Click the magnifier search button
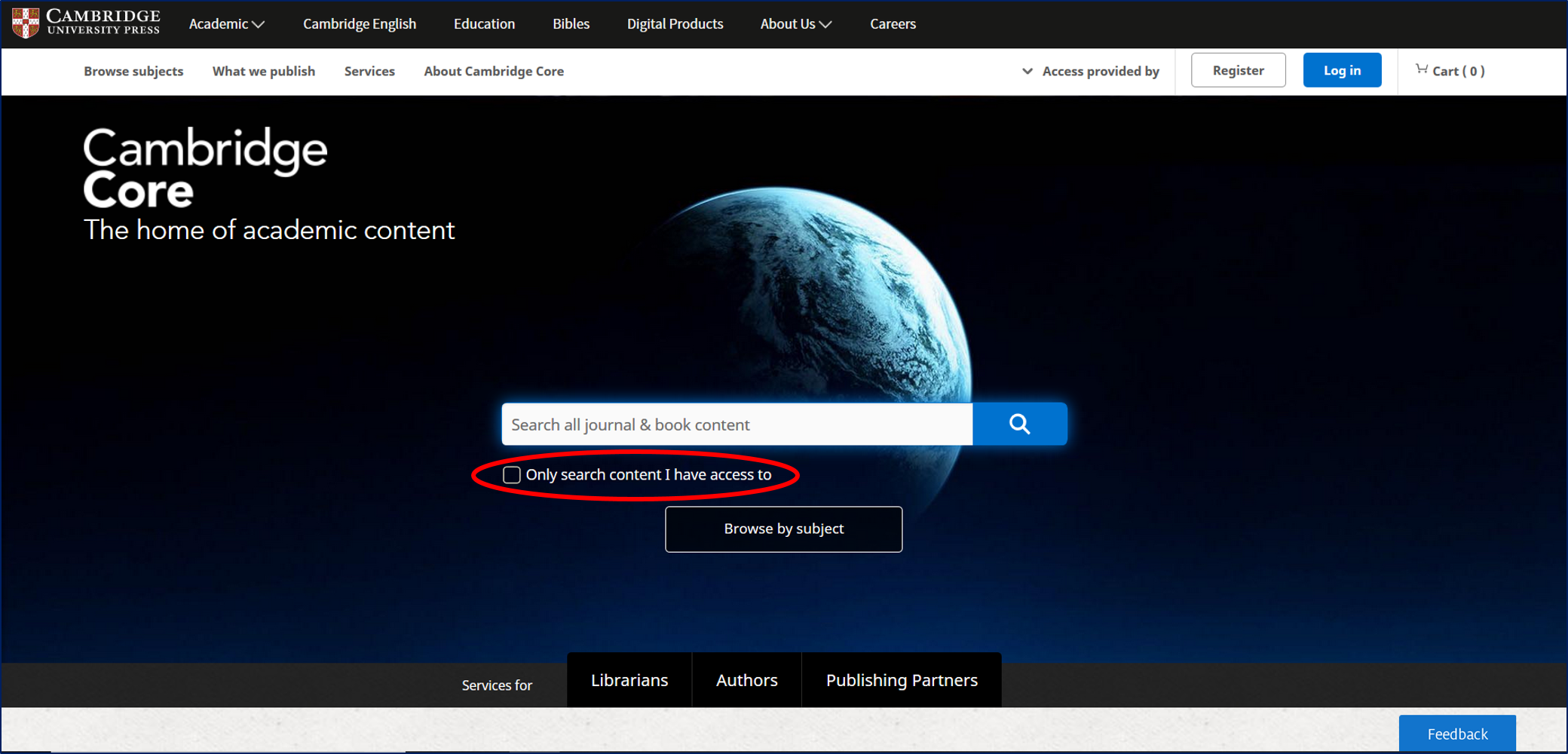The width and height of the screenshot is (1568, 754). [1019, 424]
